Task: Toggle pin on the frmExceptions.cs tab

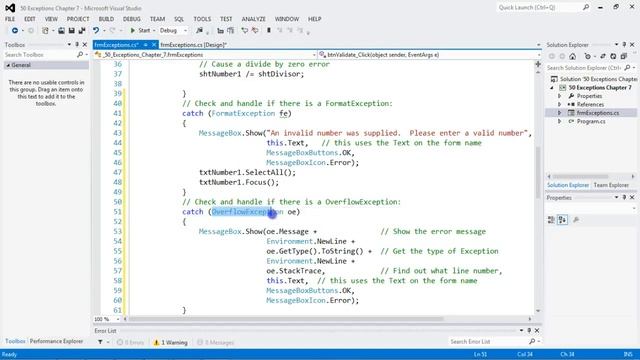Action: click(x=145, y=45)
